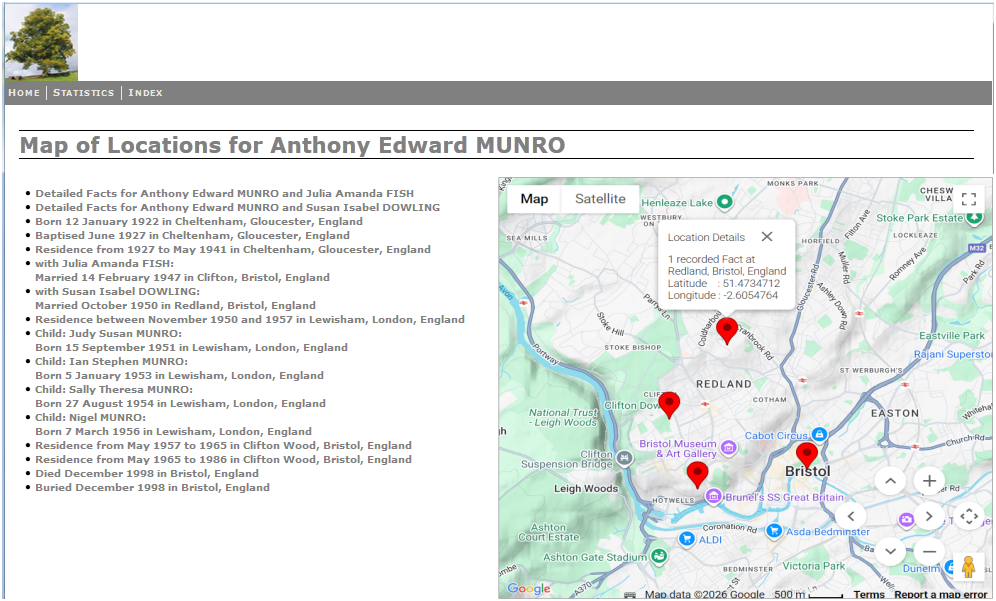Switch back to Map view
Viewport: 996px width, 601px height.
[535, 198]
